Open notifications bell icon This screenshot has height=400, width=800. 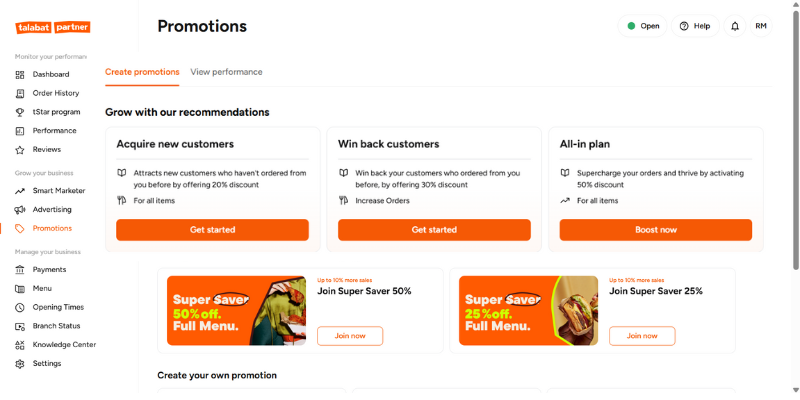(735, 26)
